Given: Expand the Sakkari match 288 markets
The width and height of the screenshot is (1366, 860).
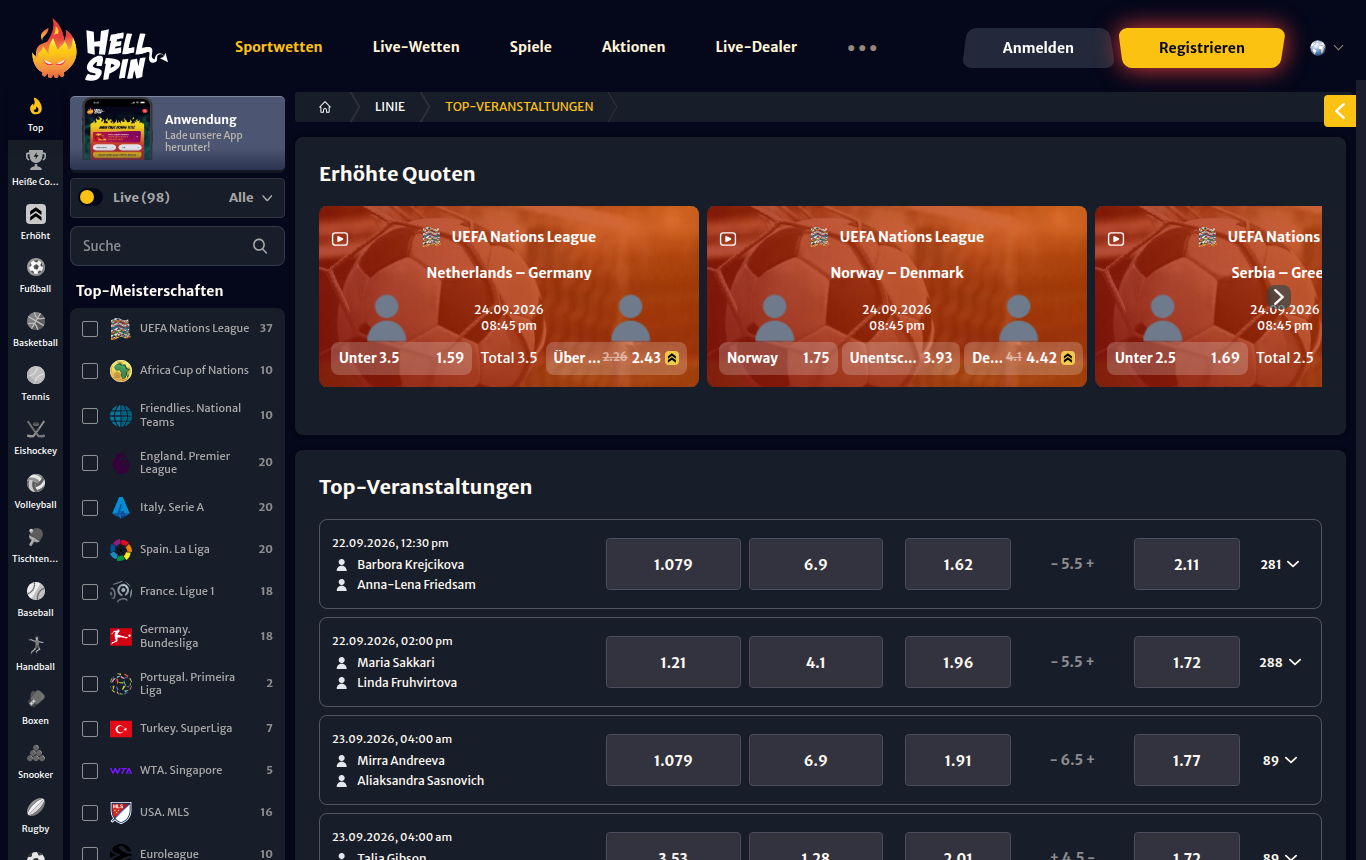Looking at the screenshot, I should (x=1280, y=662).
